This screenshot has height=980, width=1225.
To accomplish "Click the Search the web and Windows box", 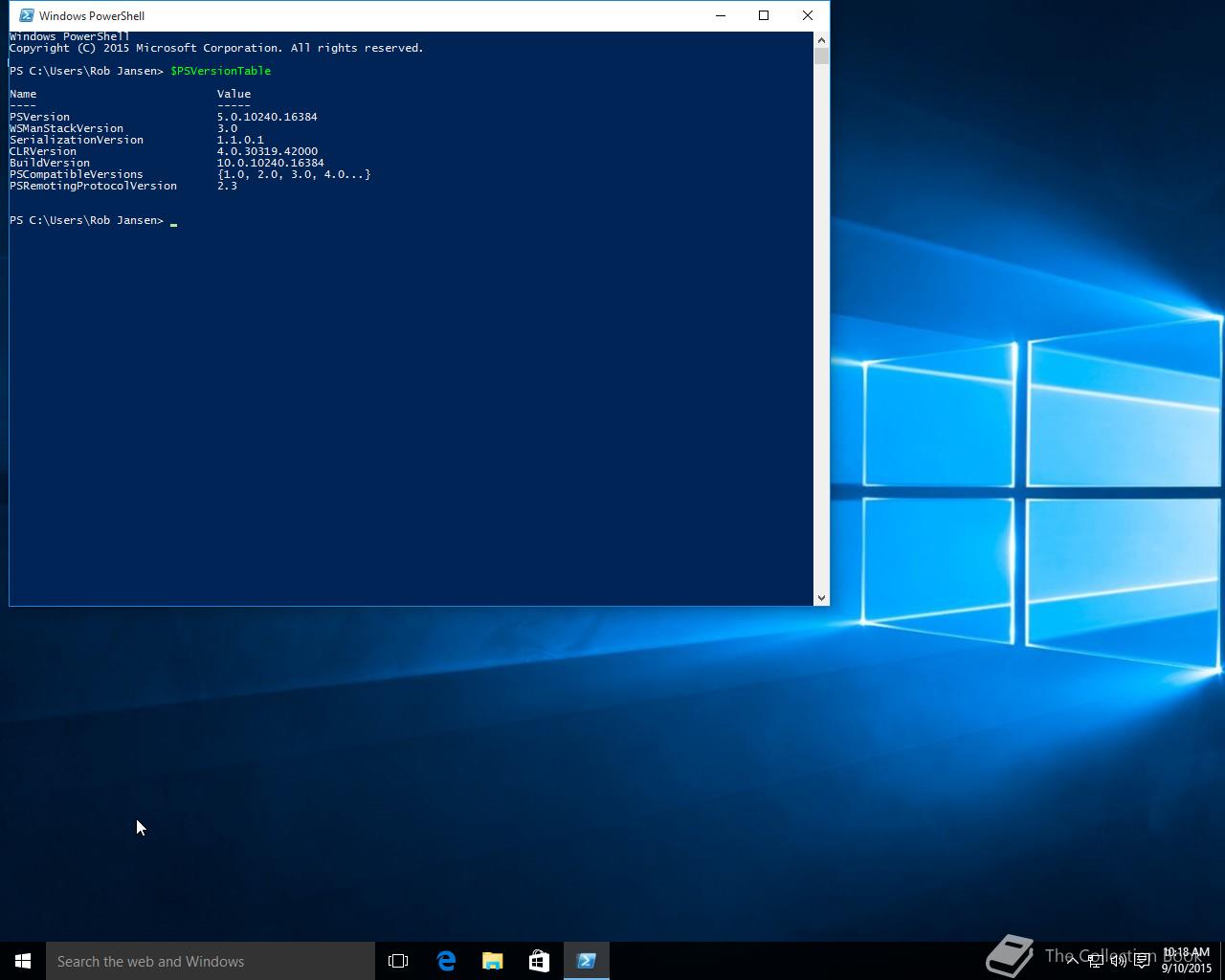I will (211, 961).
